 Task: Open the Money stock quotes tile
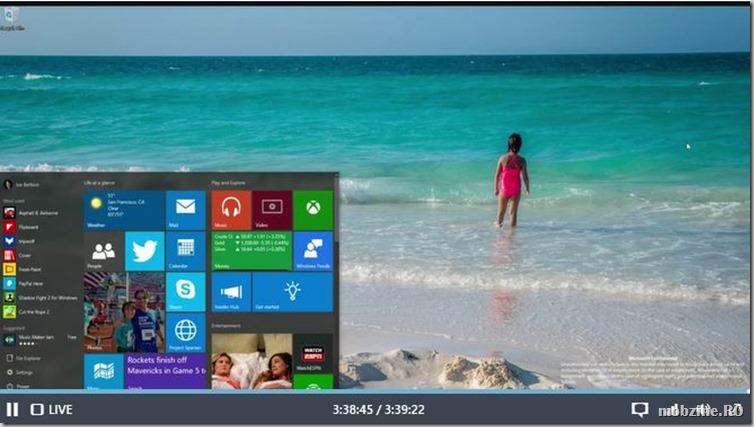coord(252,251)
